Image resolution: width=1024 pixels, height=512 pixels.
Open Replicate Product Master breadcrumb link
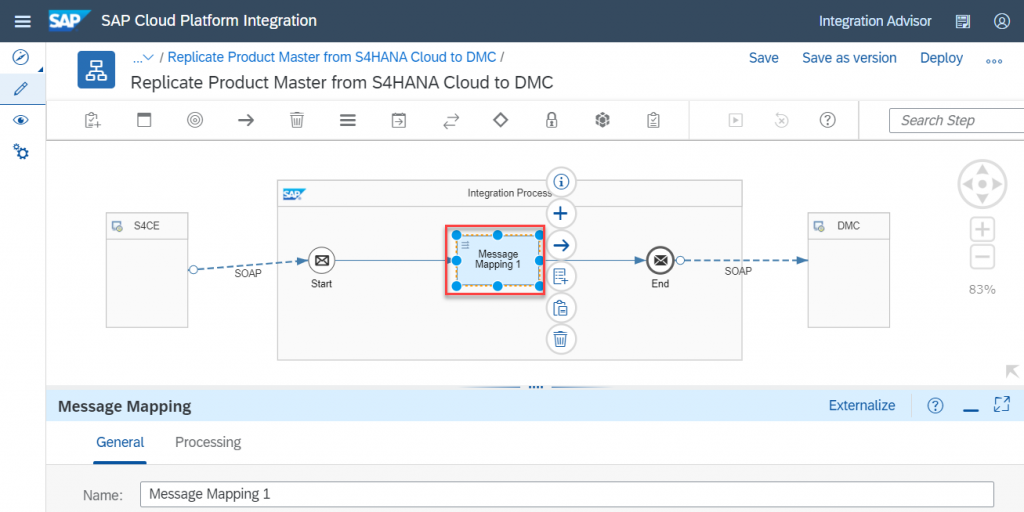[332, 57]
